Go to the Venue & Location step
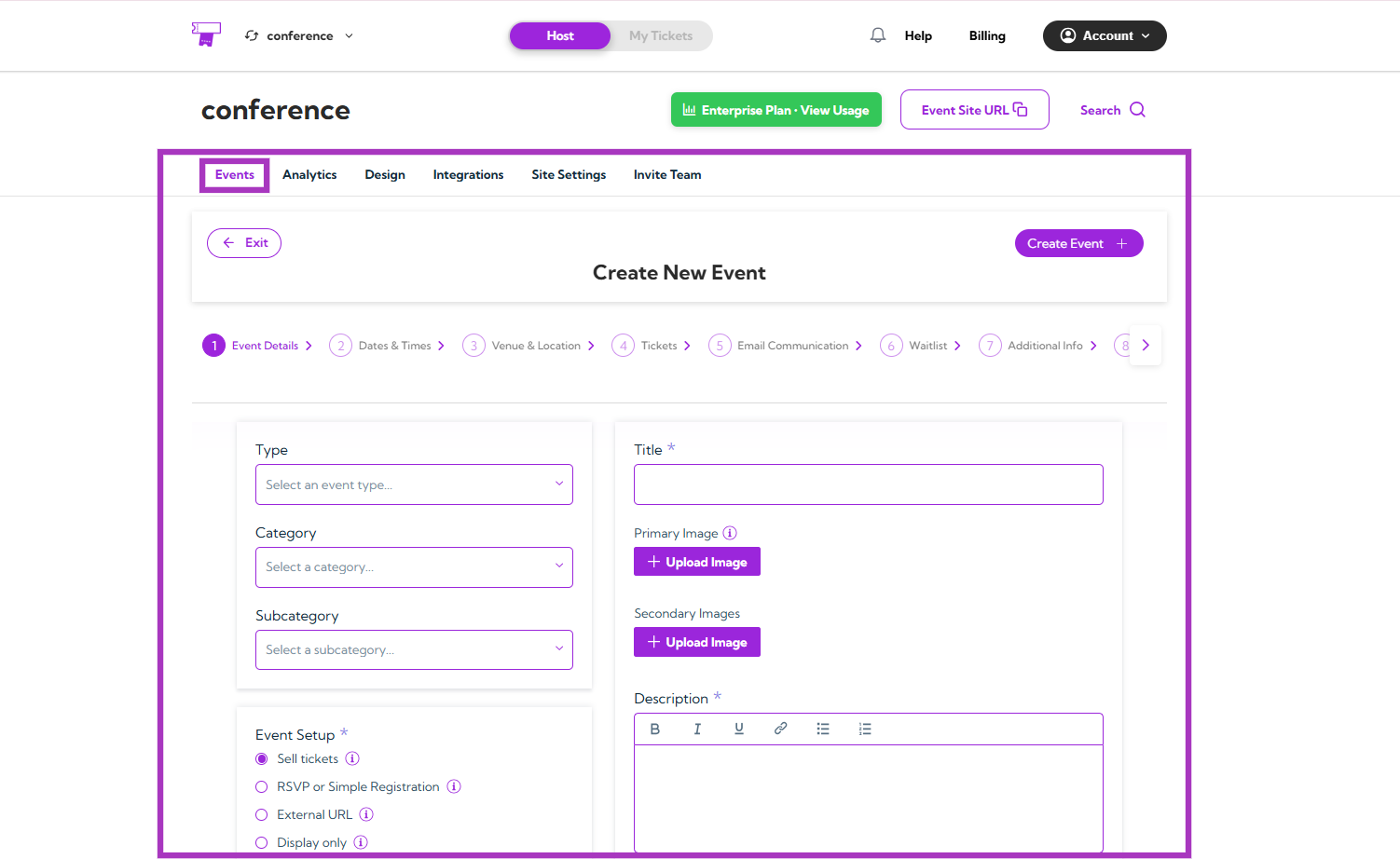The height and width of the screenshot is (859, 1400). [528, 346]
